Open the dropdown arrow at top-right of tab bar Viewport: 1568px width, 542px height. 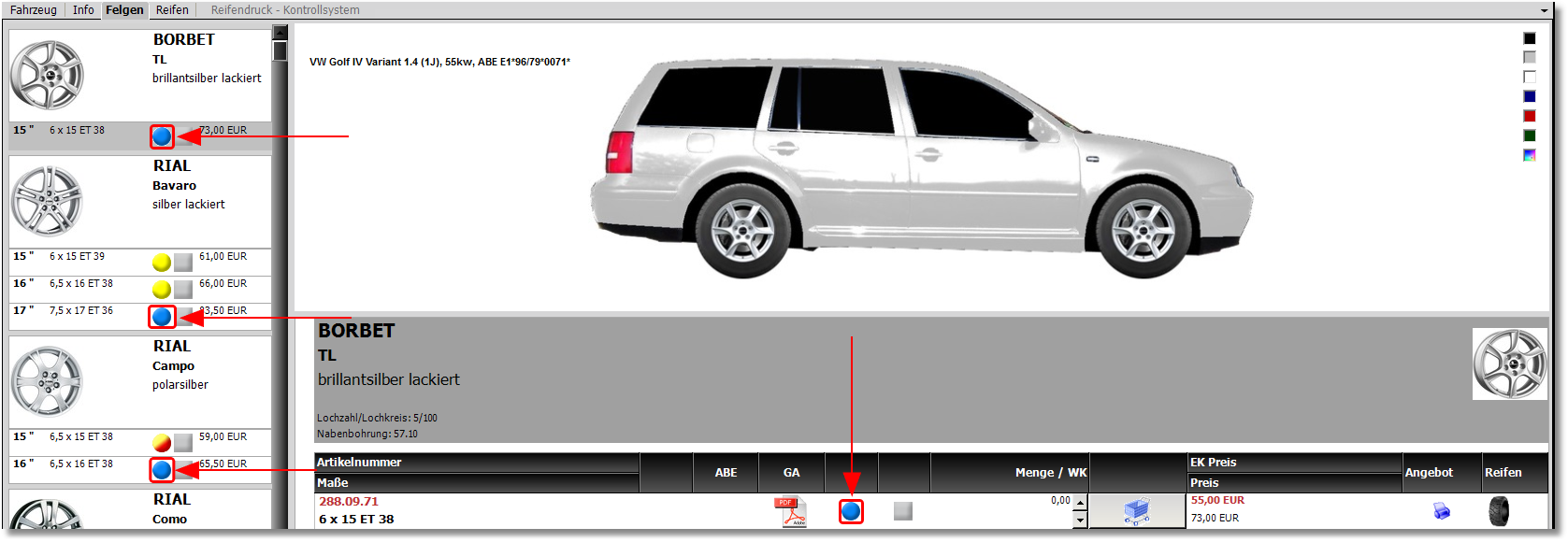pyautogui.click(x=1545, y=10)
